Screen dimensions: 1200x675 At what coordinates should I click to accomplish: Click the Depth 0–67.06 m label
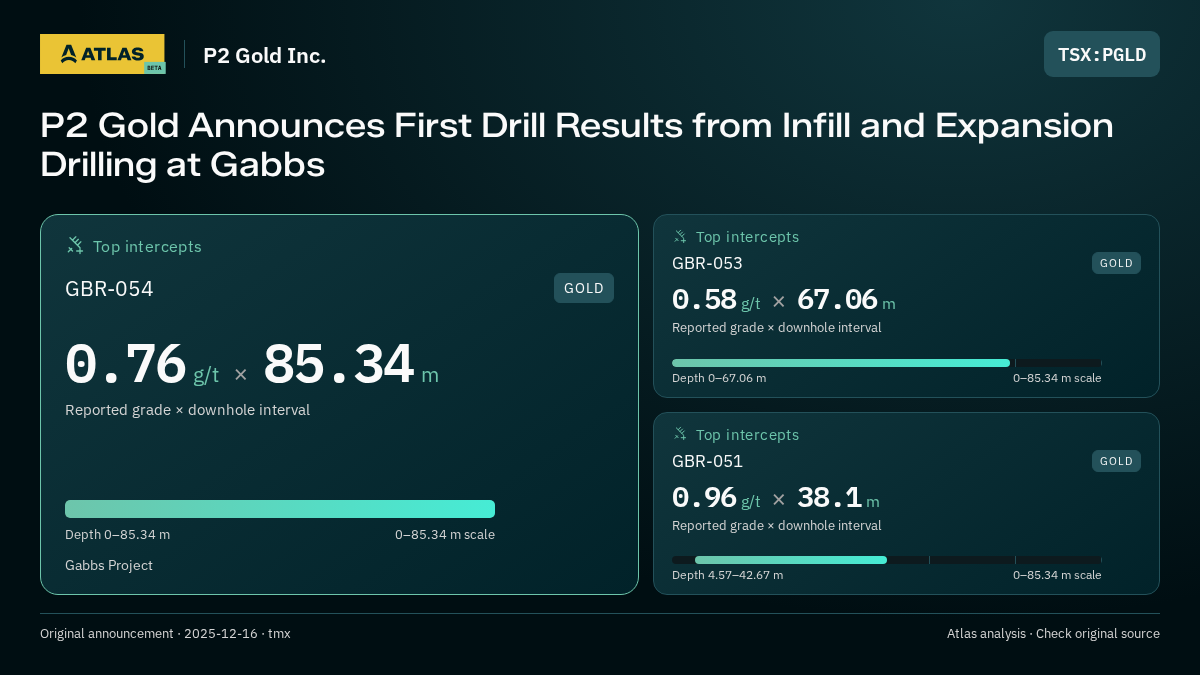(x=719, y=378)
